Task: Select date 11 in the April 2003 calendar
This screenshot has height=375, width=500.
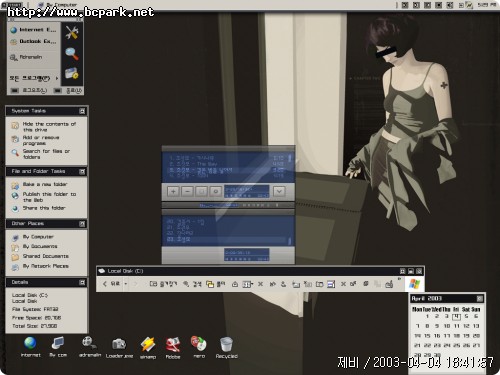Action: [456, 326]
